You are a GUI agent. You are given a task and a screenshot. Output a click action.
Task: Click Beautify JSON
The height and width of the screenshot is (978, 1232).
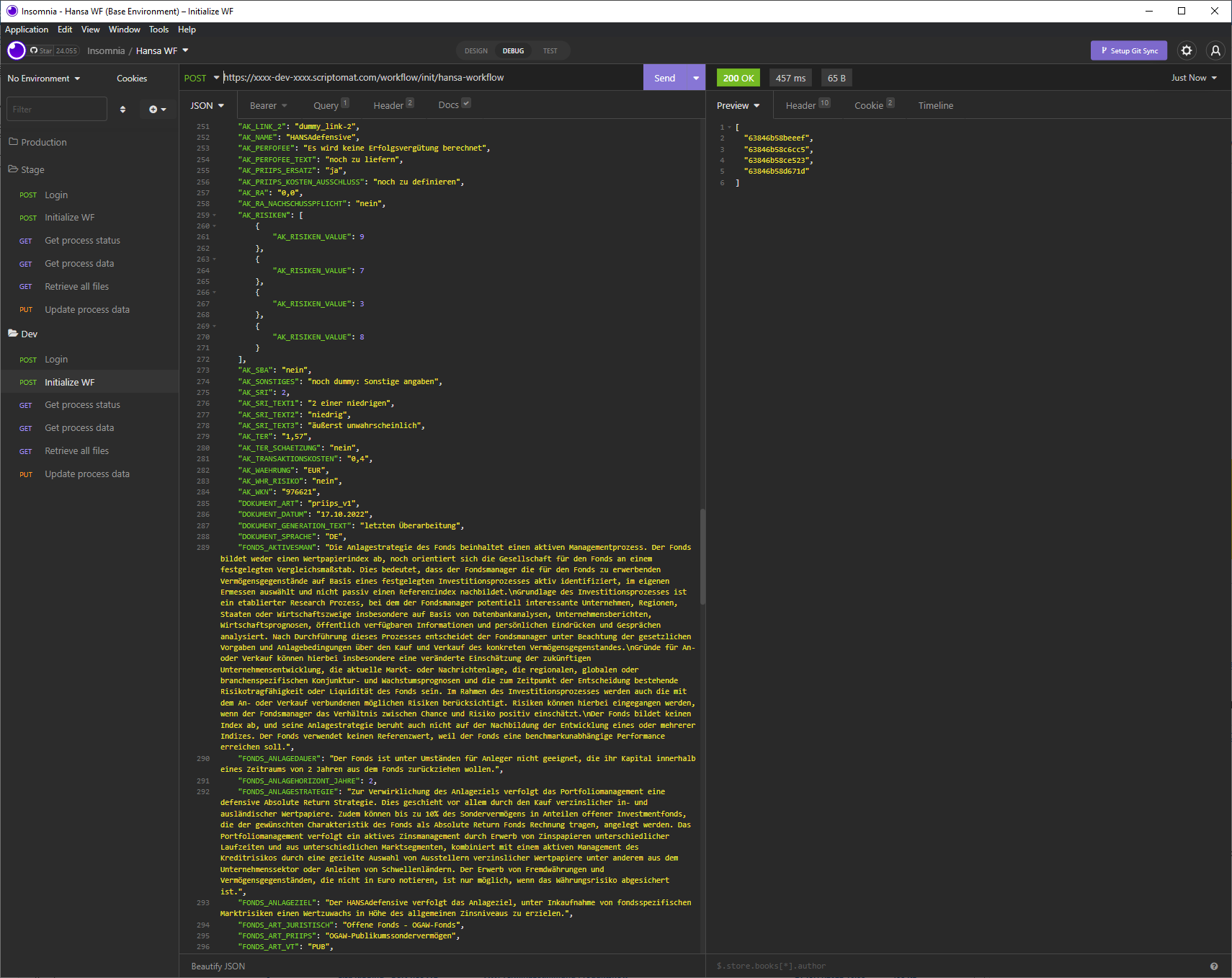(x=218, y=966)
